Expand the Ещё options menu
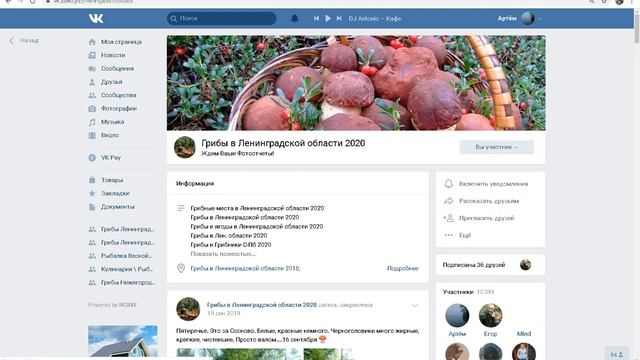This screenshot has height=360, width=640. (x=465, y=235)
